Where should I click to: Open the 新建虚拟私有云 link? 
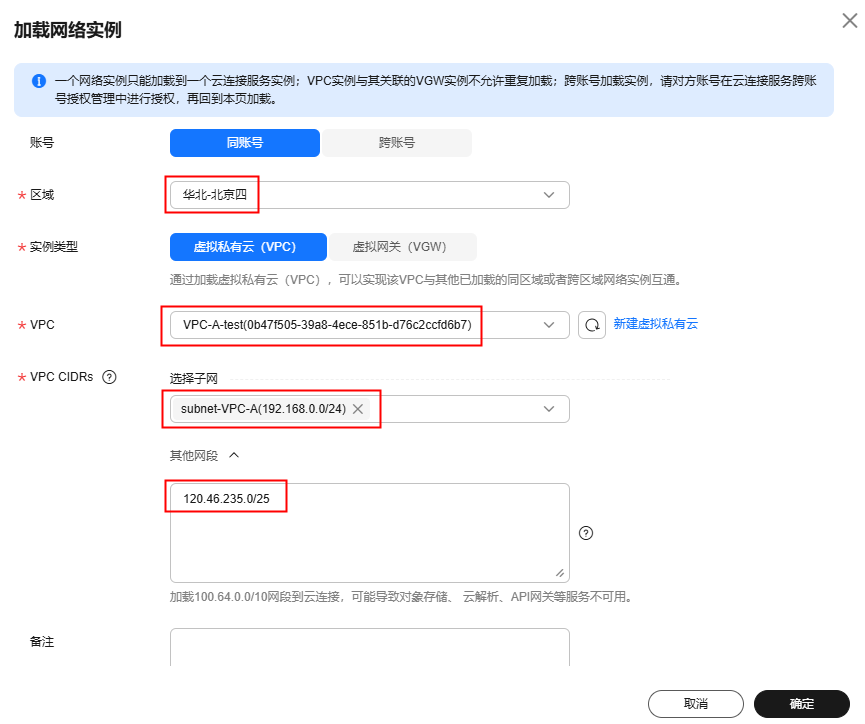(656, 324)
